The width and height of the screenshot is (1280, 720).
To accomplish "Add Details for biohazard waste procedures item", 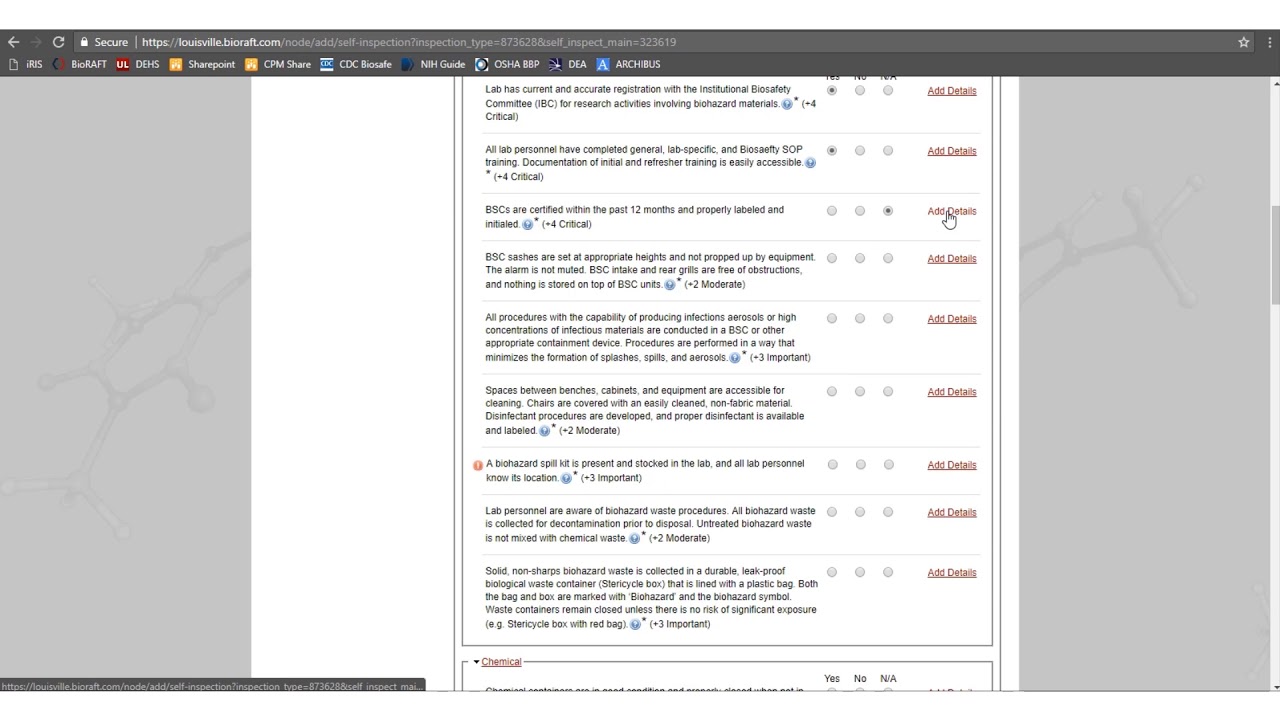I will 952,512.
